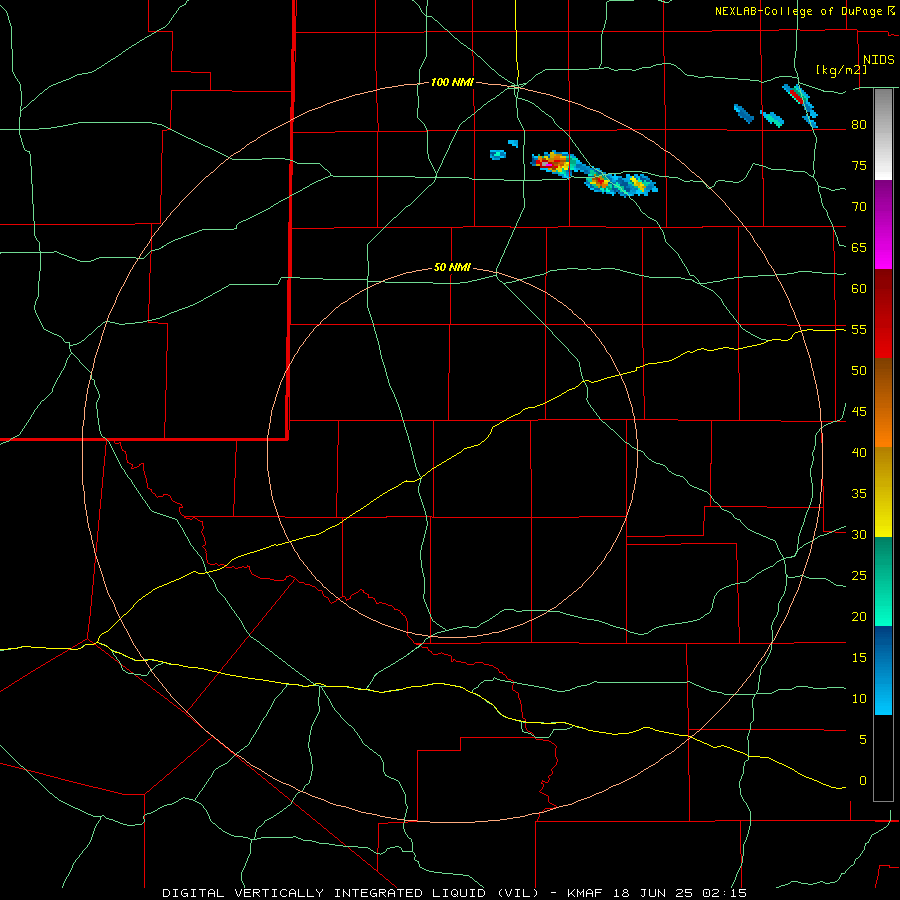Screen dimensions: 900x900
Task: Click the magenta-core storm cell echo
Action: 552,162
